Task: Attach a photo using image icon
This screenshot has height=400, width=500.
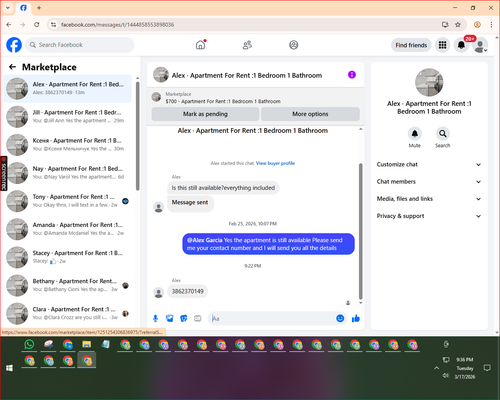Action: point(170,319)
